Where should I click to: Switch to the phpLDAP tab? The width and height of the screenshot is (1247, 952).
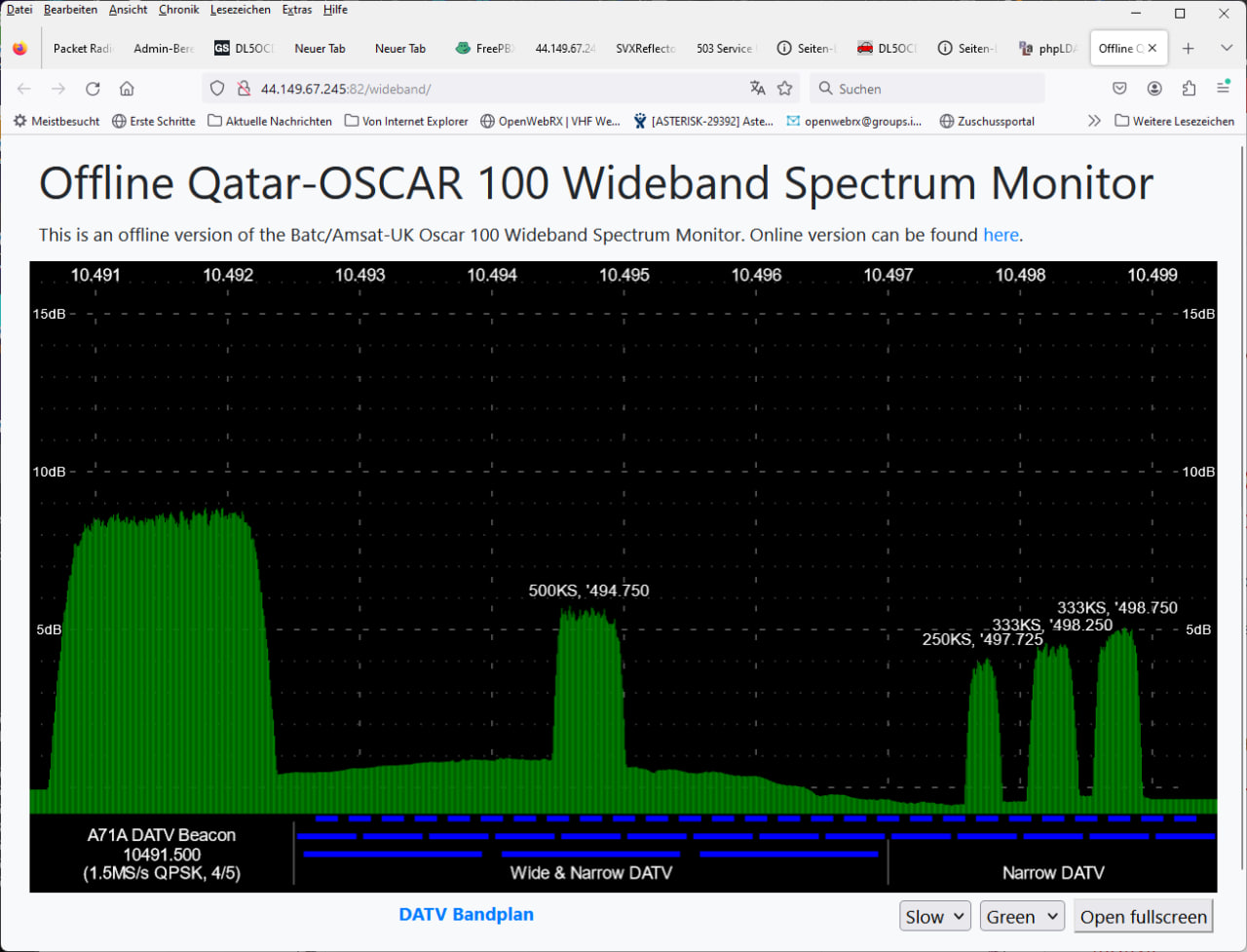coord(1049,48)
